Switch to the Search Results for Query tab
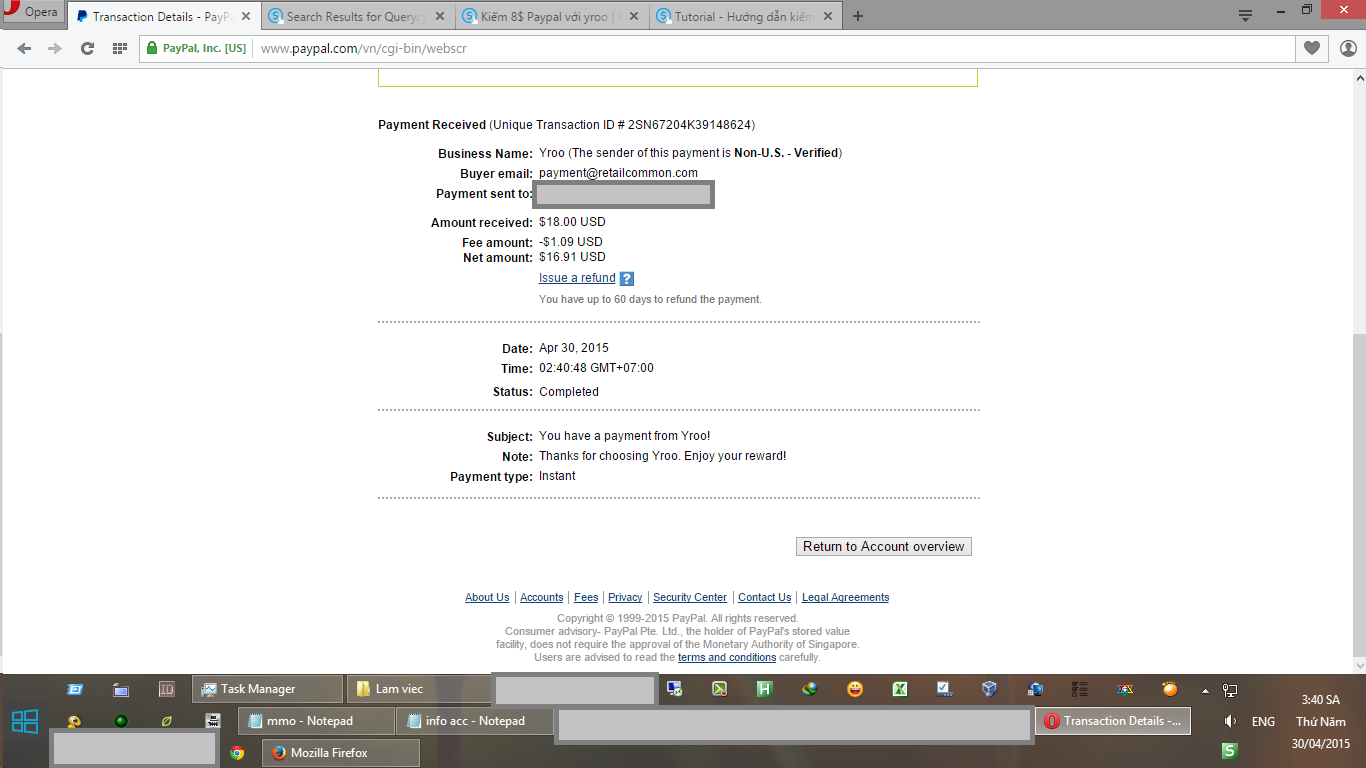Viewport: 1366px width, 768px height. coord(357,16)
